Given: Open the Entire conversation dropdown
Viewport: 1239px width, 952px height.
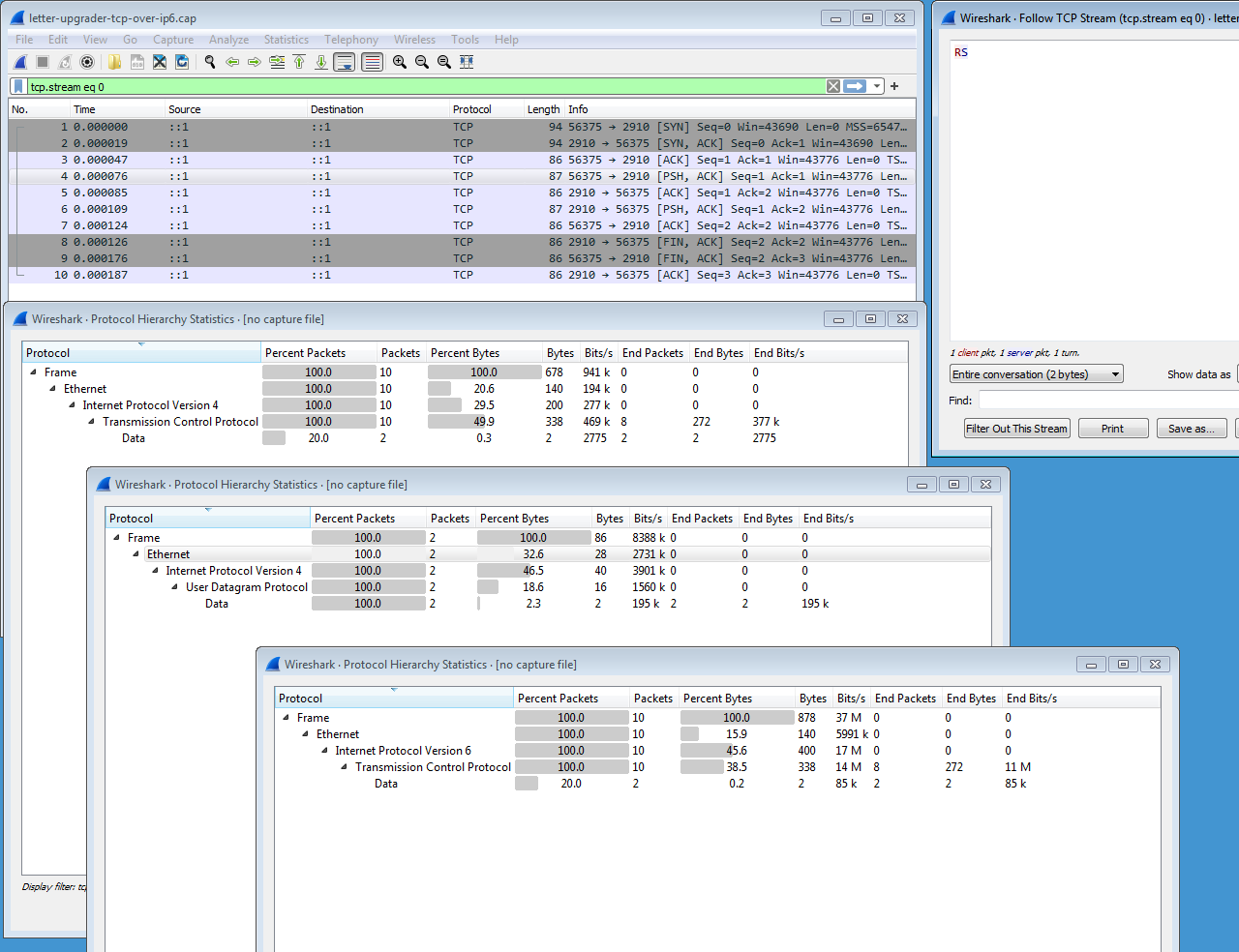Looking at the screenshot, I should pos(1036,374).
